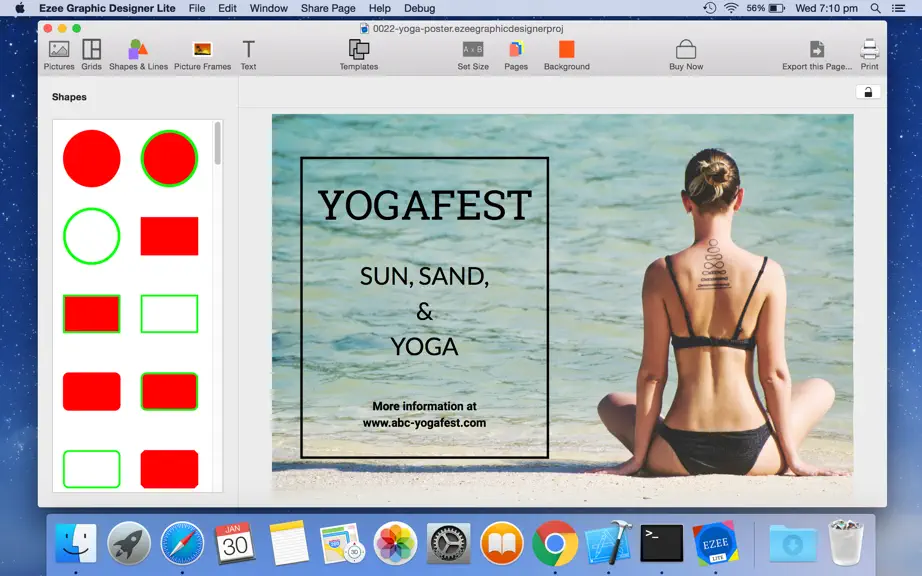922x576 pixels.
Task: Export this Page button in toolbar
Action: tap(817, 55)
